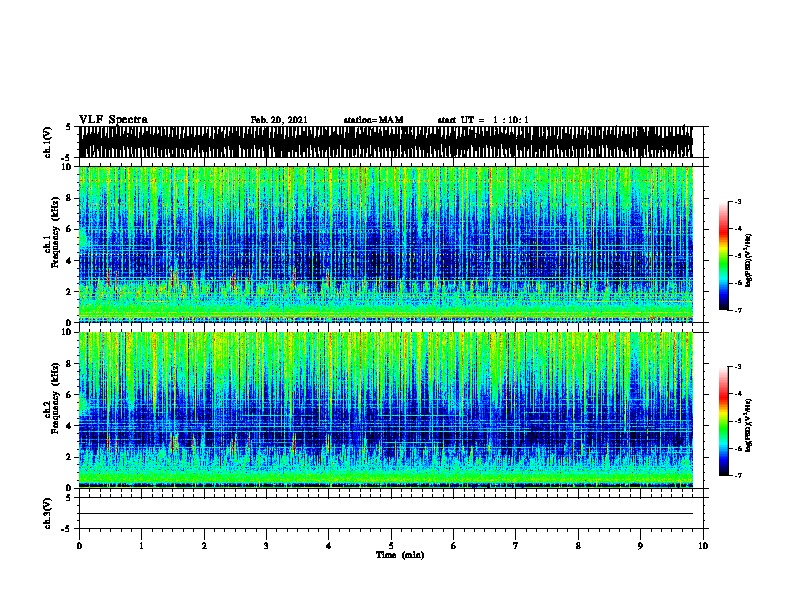The height and width of the screenshot is (612, 792).
Task: Click the "station=MAM" header label
Action: 373,120
